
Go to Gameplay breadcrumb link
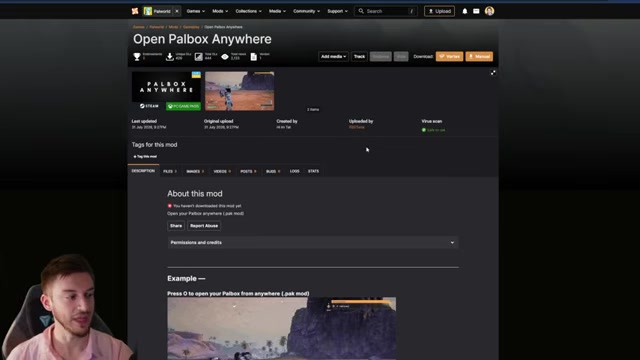click(x=191, y=27)
